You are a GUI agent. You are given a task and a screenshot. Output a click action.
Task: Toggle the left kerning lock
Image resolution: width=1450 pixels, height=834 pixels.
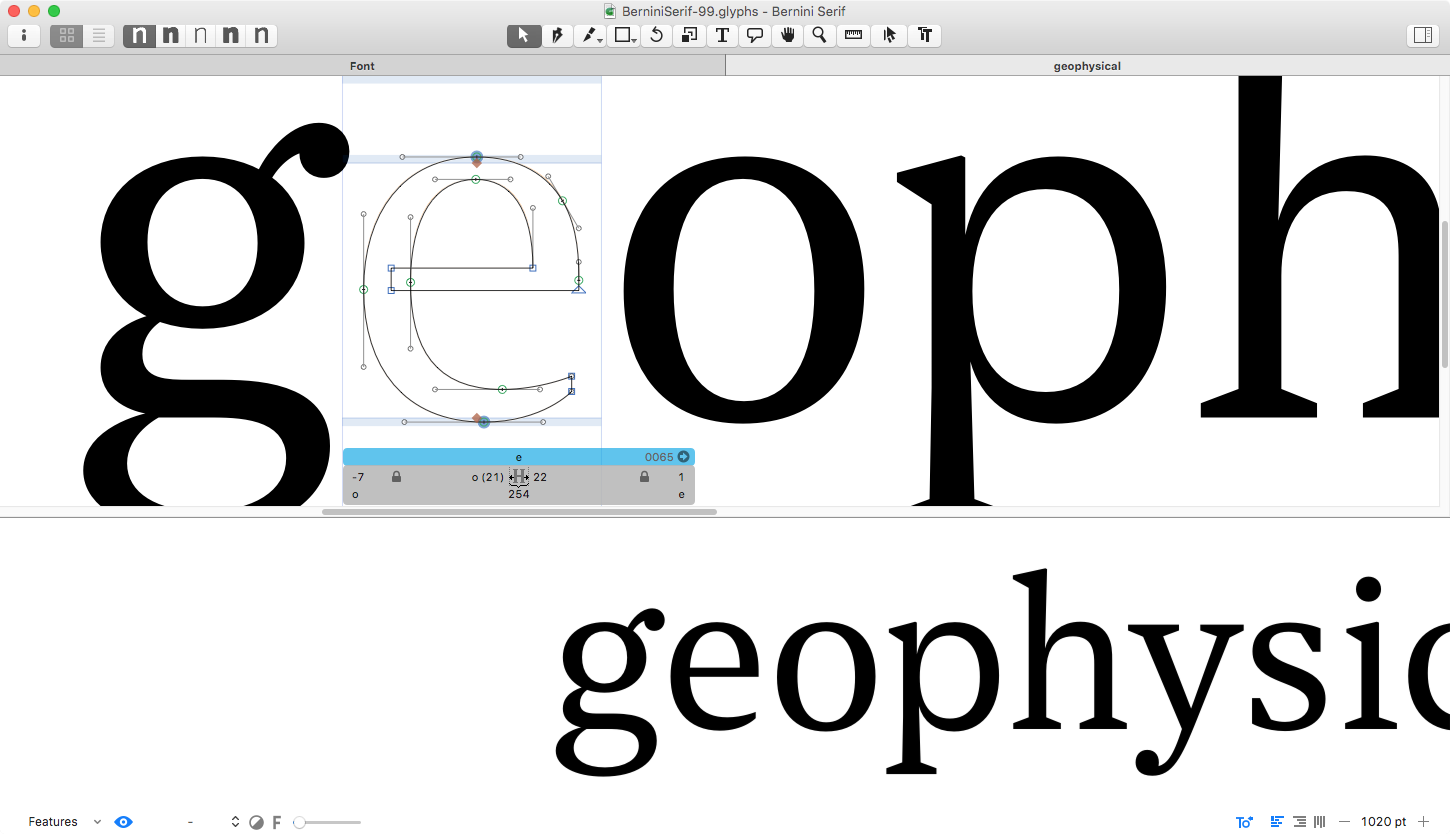pyautogui.click(x=397, y=477)
